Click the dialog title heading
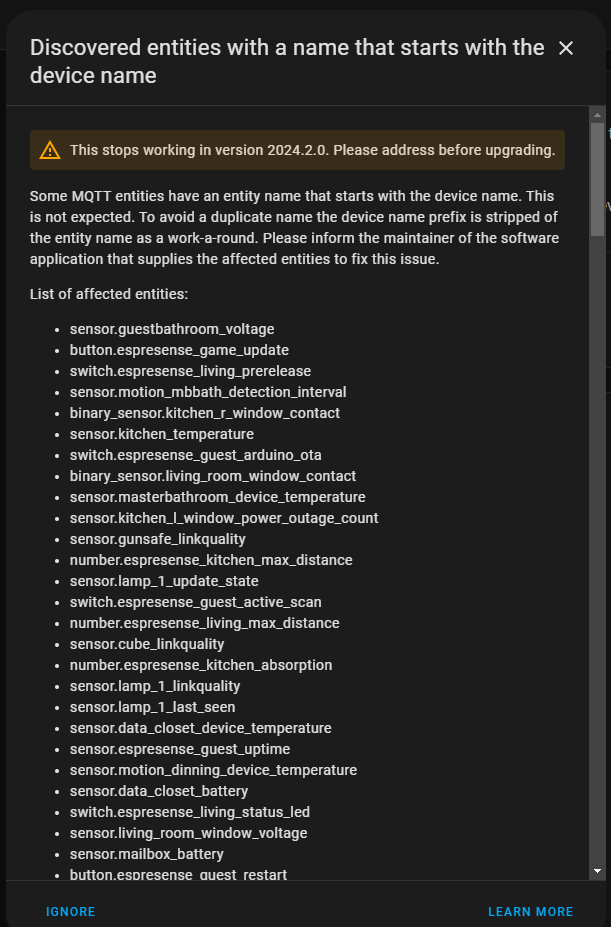 tap(287, 61)
